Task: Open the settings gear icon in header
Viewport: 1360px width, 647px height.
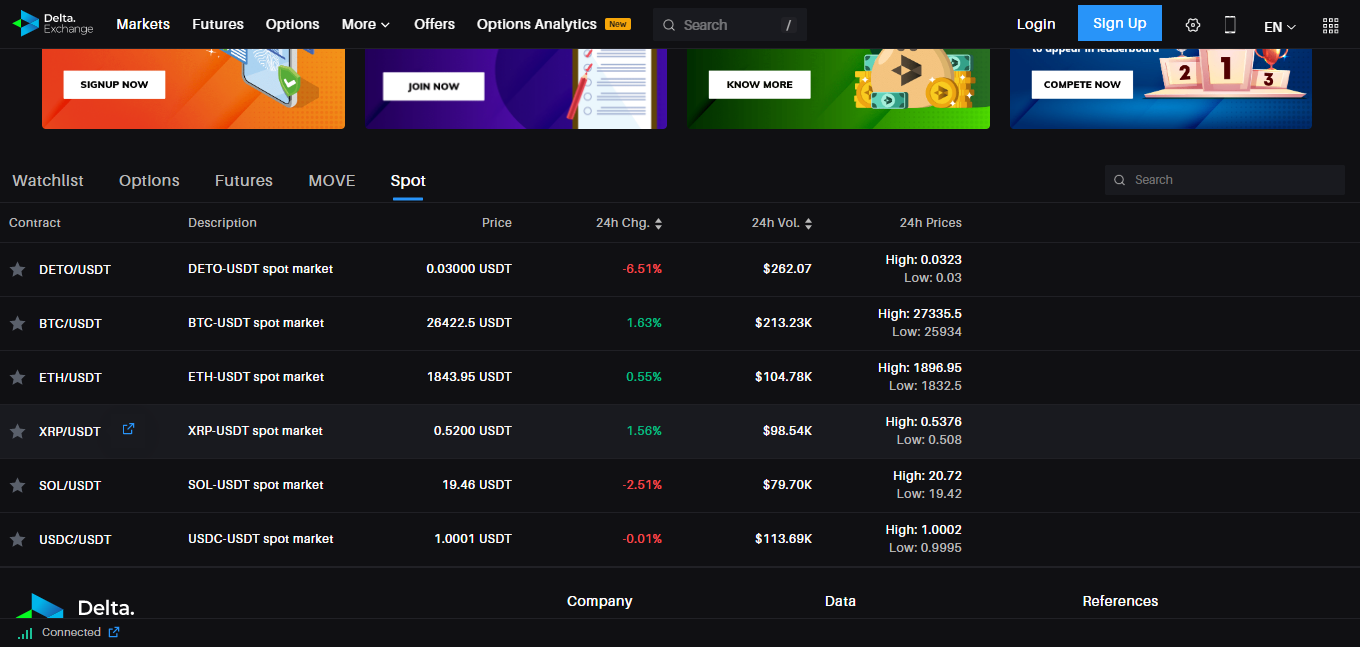Action: coord(1192,25)
